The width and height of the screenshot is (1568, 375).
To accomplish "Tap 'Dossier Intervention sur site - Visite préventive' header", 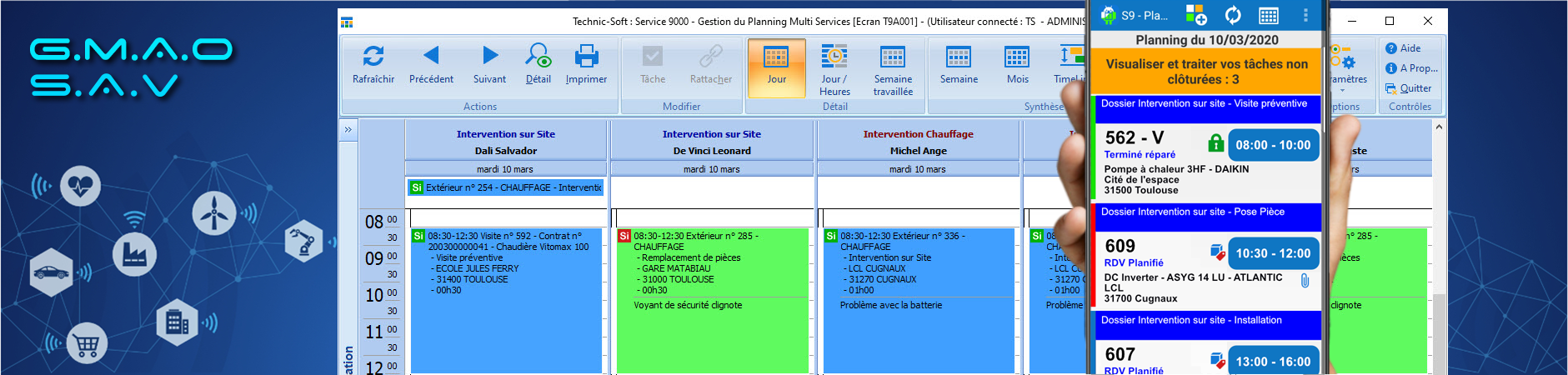I will coord(1206,108).
